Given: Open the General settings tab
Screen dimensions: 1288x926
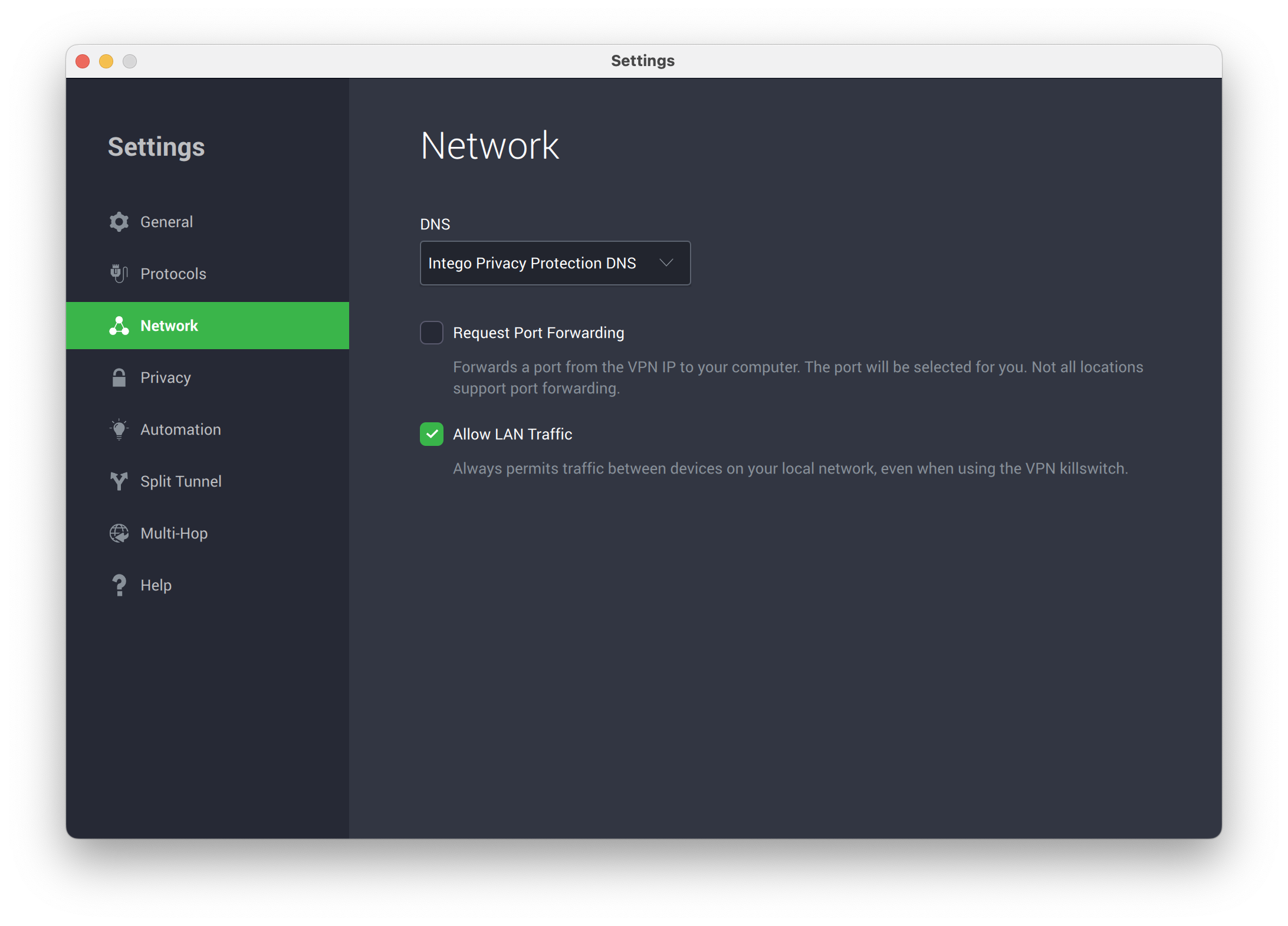Looking at the screenshot, I should (x=208, y=222).
